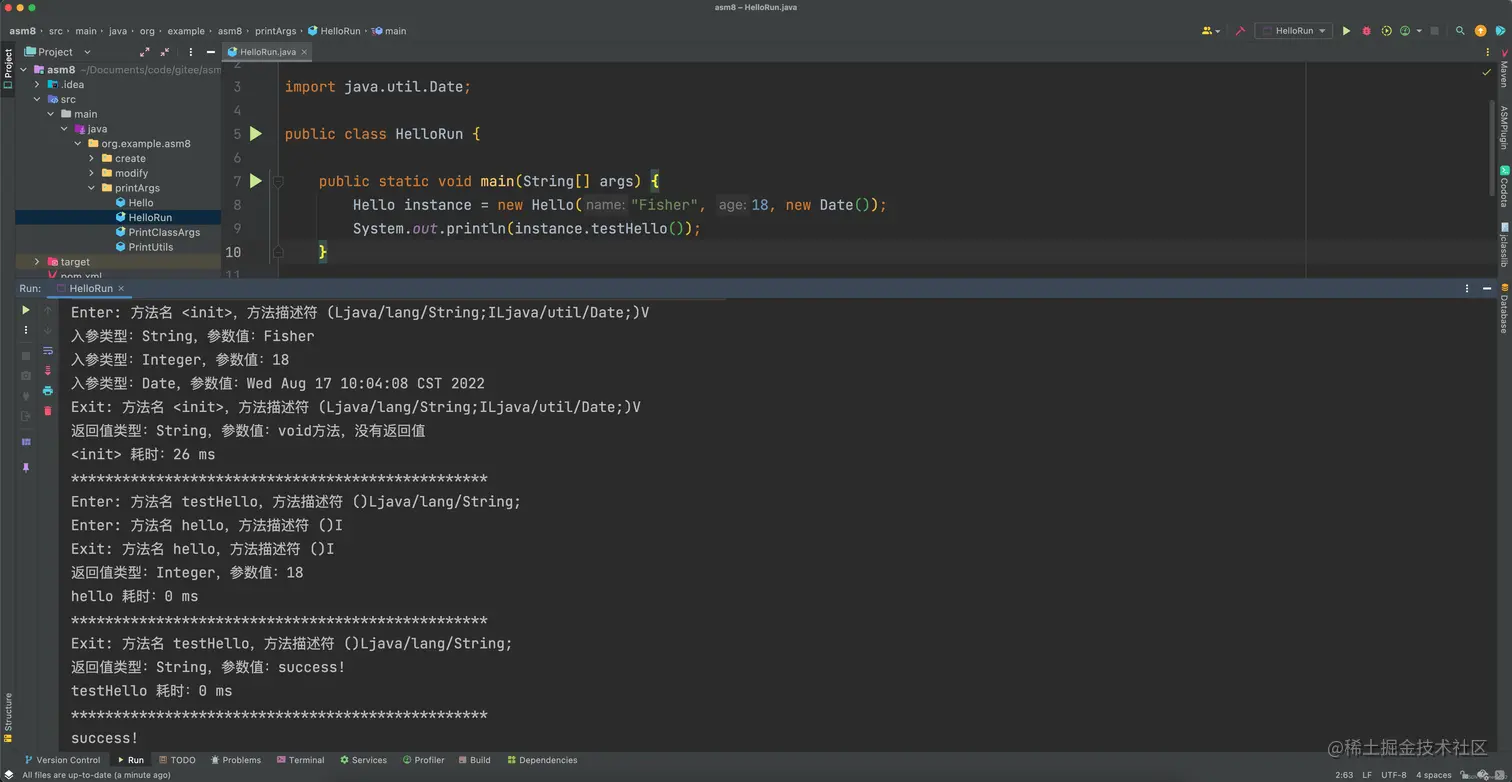Collapse the asm8 root project node
Viewport: 1512px width, 782px height.
pos(24,70)
